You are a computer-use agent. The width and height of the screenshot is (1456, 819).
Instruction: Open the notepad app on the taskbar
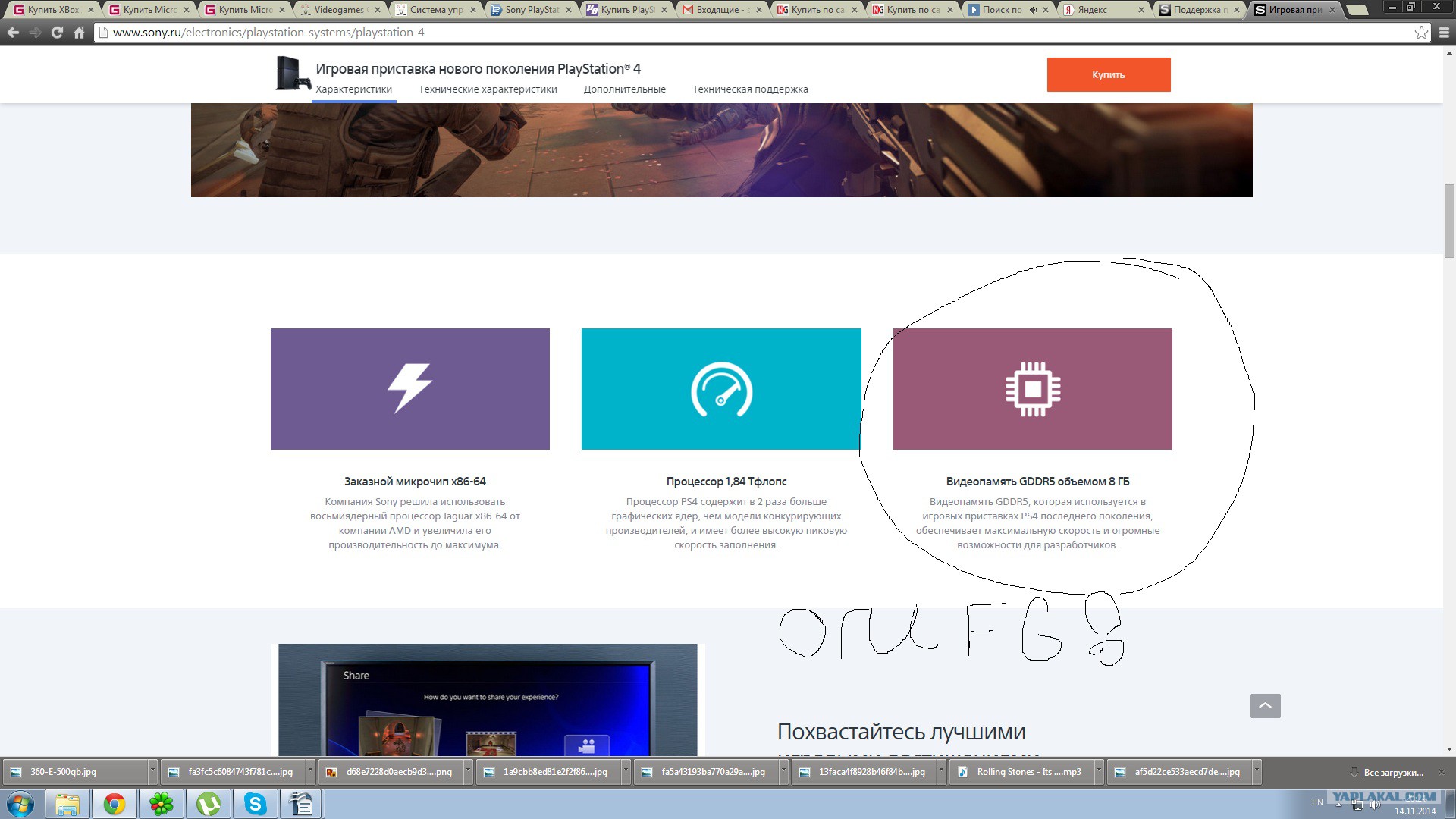pyautogui.click(x=302, y=804)
